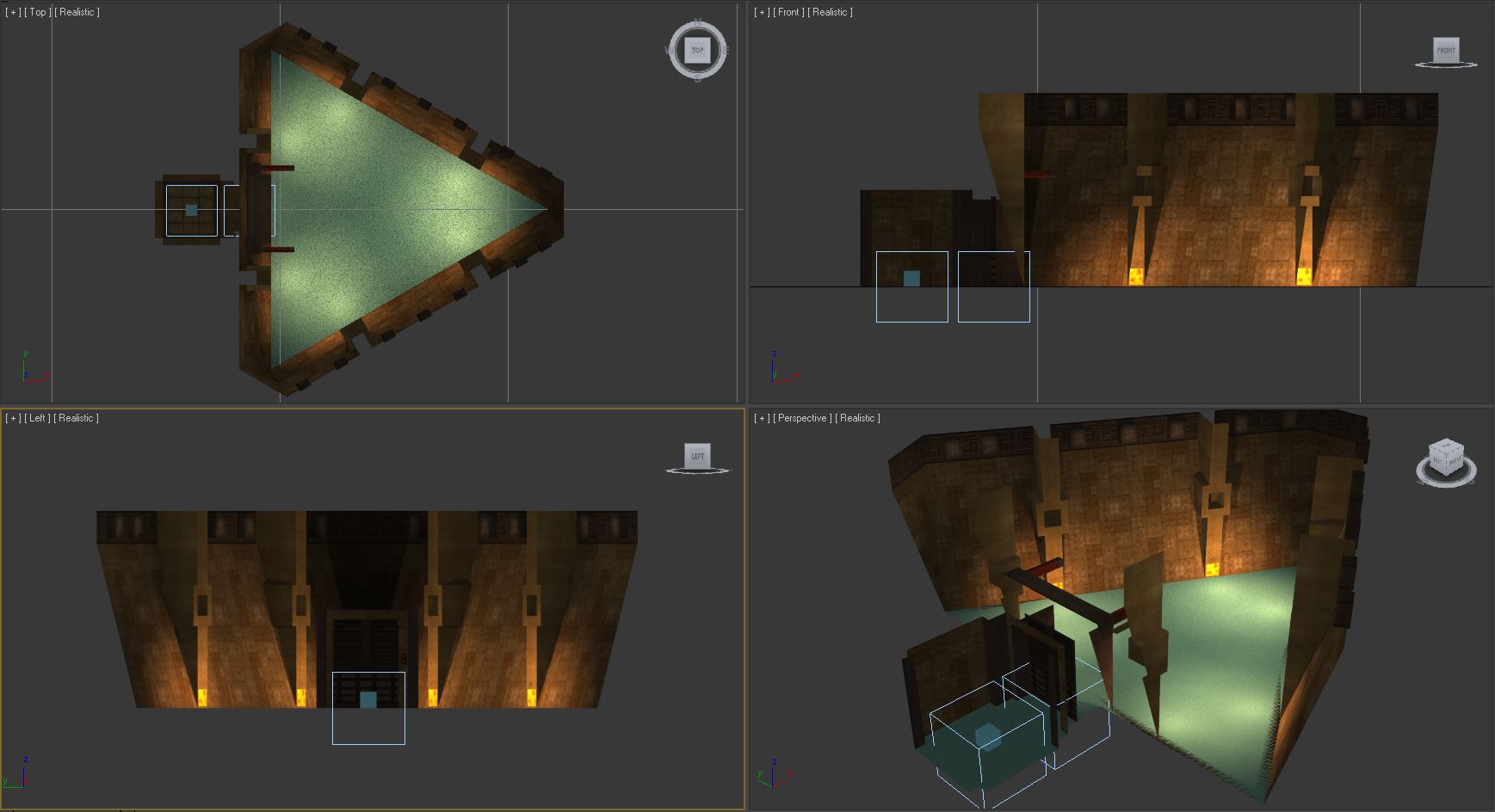
Task: Click the Perspective viewport ViewCube
Action: 1445,458
